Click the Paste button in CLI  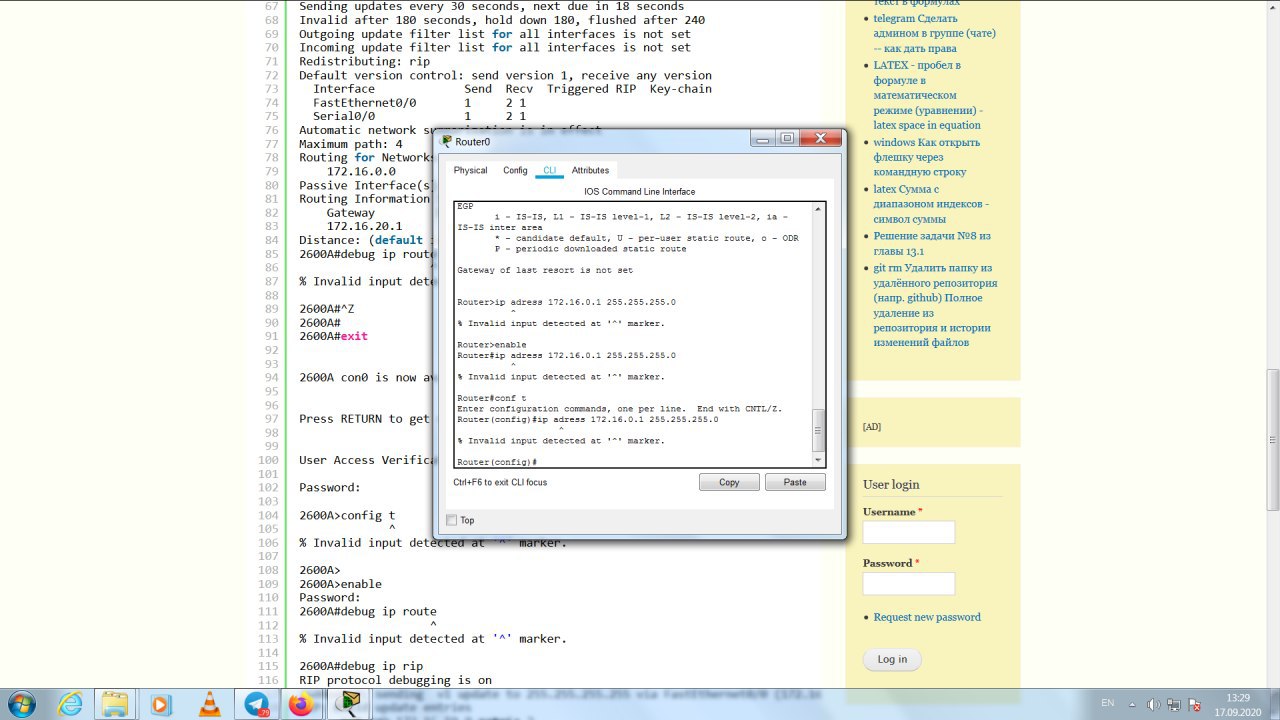(795, 482)
